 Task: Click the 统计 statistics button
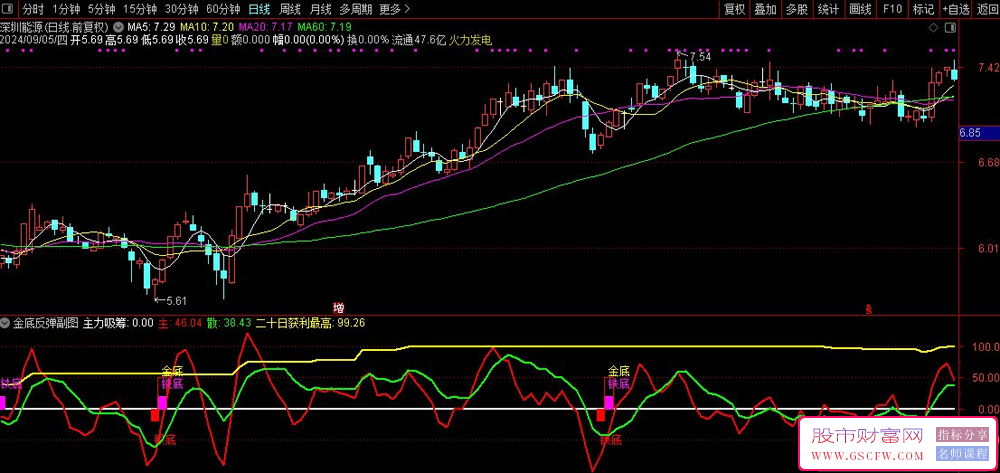[x=828, y=9]
